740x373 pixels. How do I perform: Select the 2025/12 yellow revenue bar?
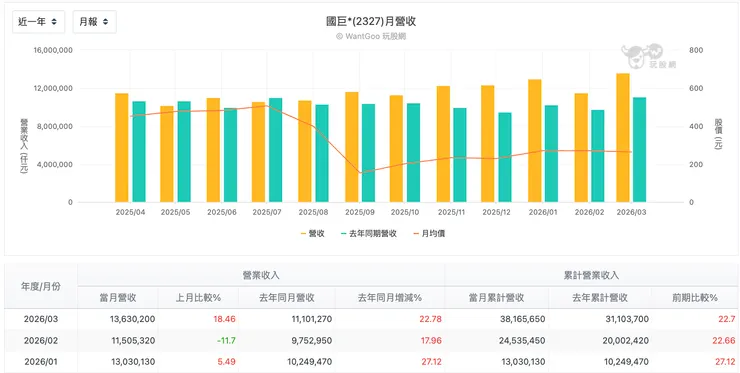point(488,144)
